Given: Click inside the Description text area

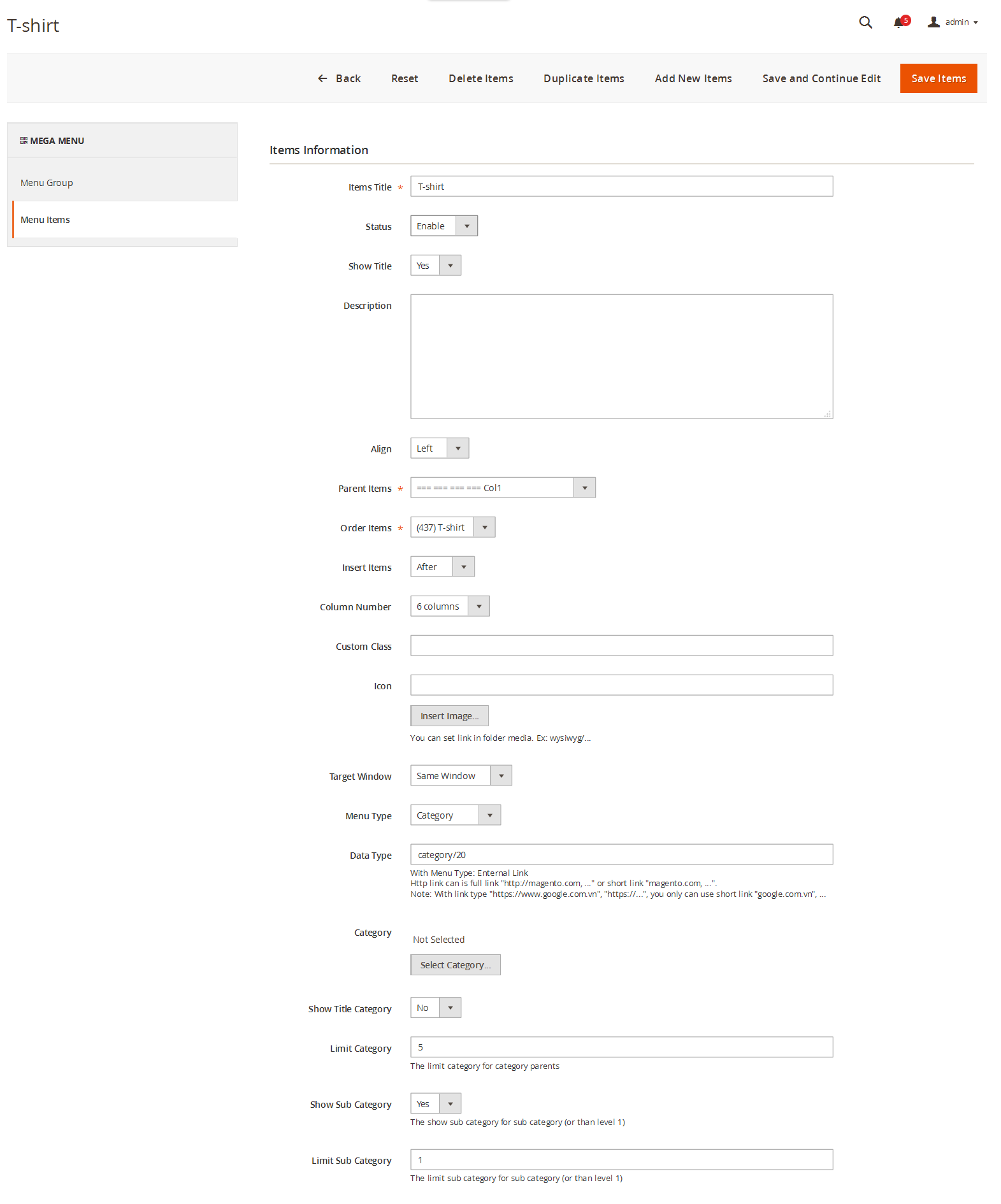Looking at the screenshot, I should coord(621,356).
